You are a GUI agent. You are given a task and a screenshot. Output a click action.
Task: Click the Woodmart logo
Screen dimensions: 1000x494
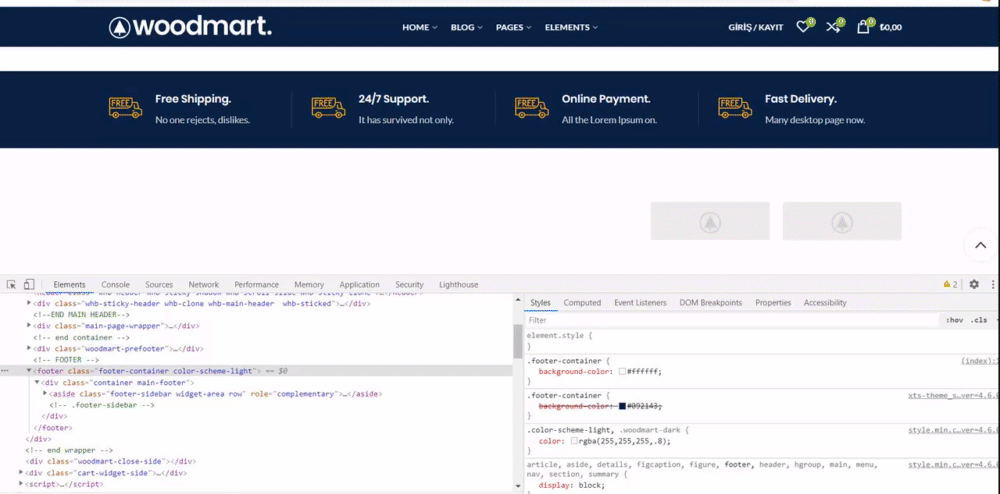click(190, 27)
